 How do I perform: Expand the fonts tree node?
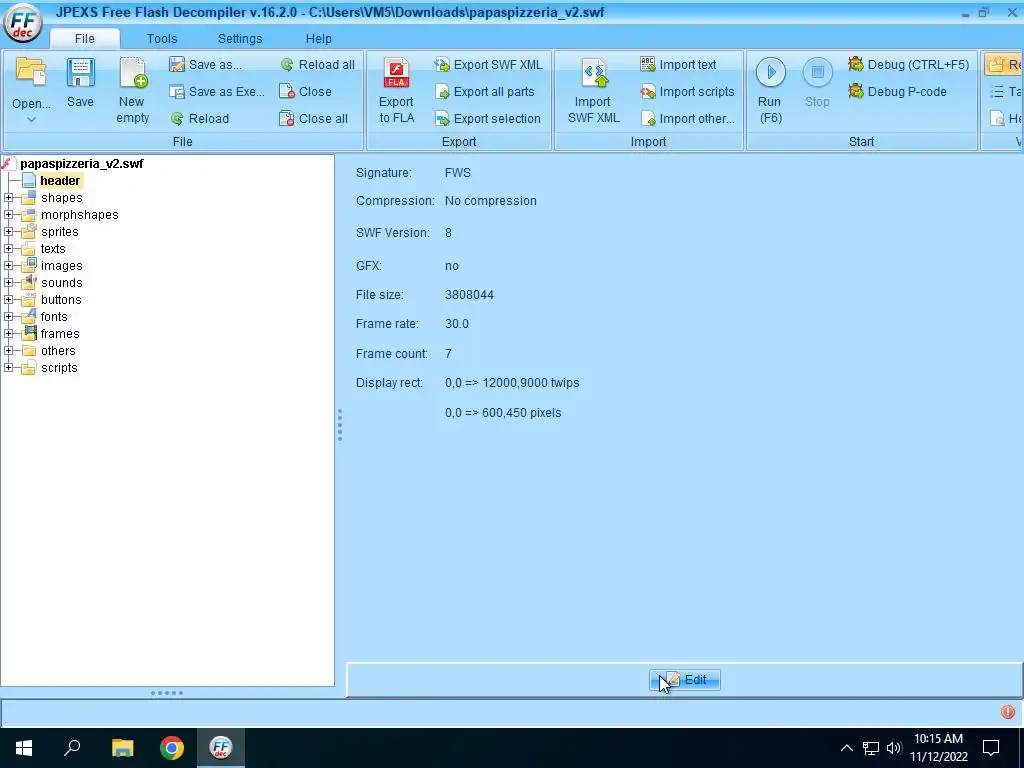(8, 316)
